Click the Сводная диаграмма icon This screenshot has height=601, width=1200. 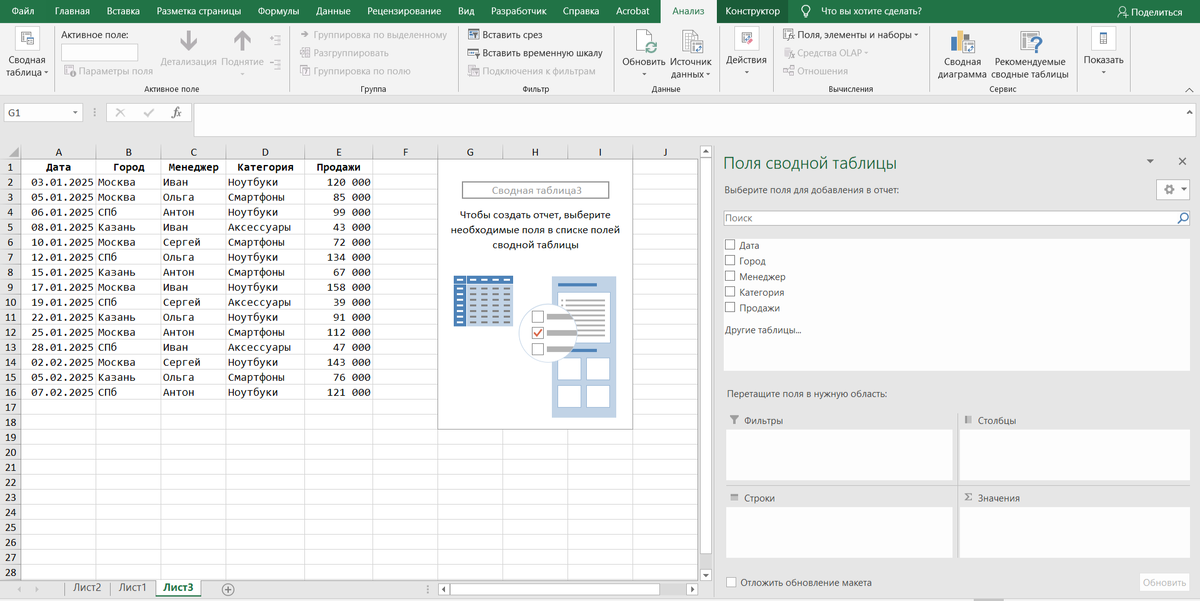point(962,43)
